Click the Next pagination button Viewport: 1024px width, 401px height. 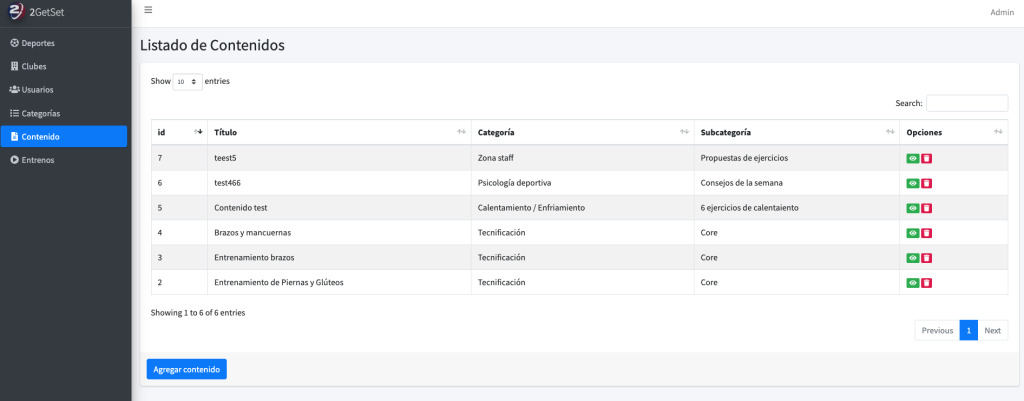click(992, 330)
